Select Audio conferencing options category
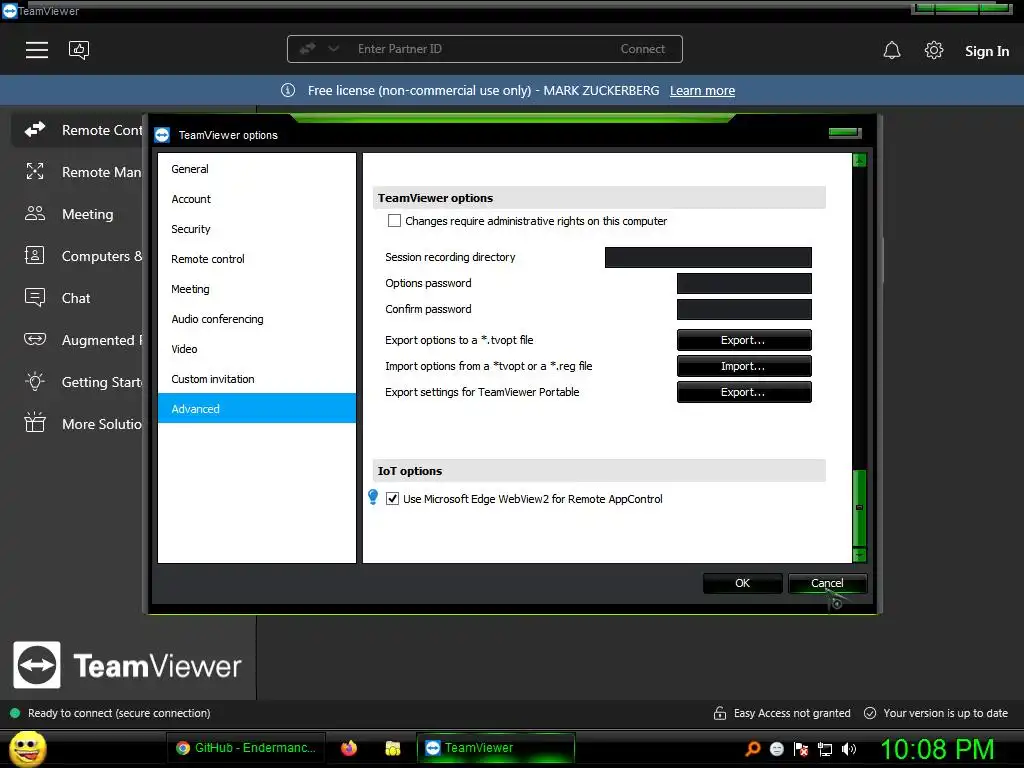Viewport: 1024px width, 768px height. coord(257,319)
